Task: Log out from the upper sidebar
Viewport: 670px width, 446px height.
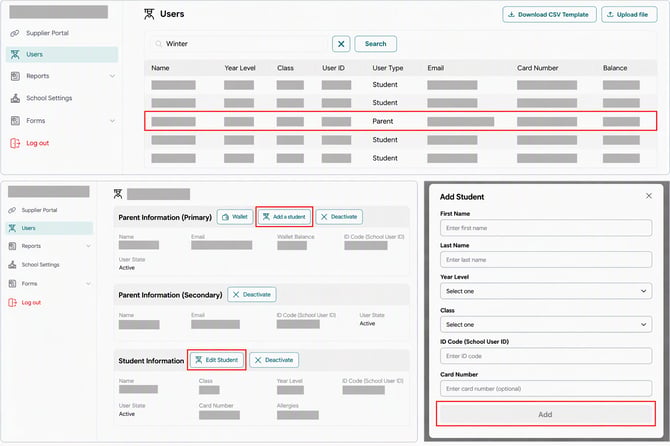Action: click(x=37, y=143)
